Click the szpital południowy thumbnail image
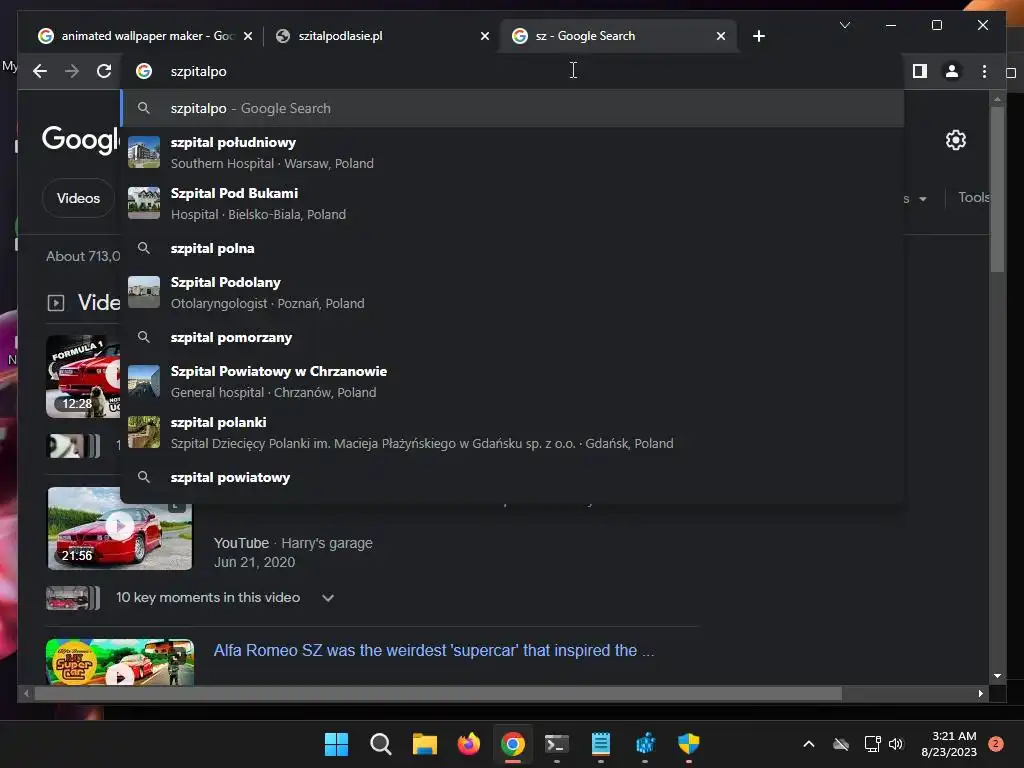The height and width of the screenshot is (768, 1024). (144, 152)
